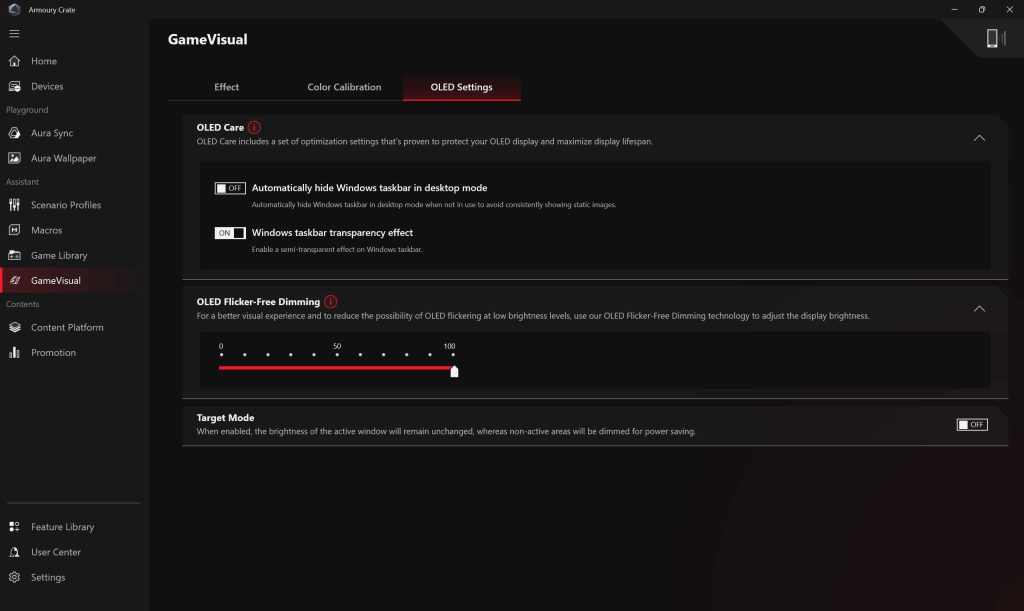The width and height of the screenshot is (1024, 611).
Task: Click the Aura Sync icon
Action: (14, 133)
